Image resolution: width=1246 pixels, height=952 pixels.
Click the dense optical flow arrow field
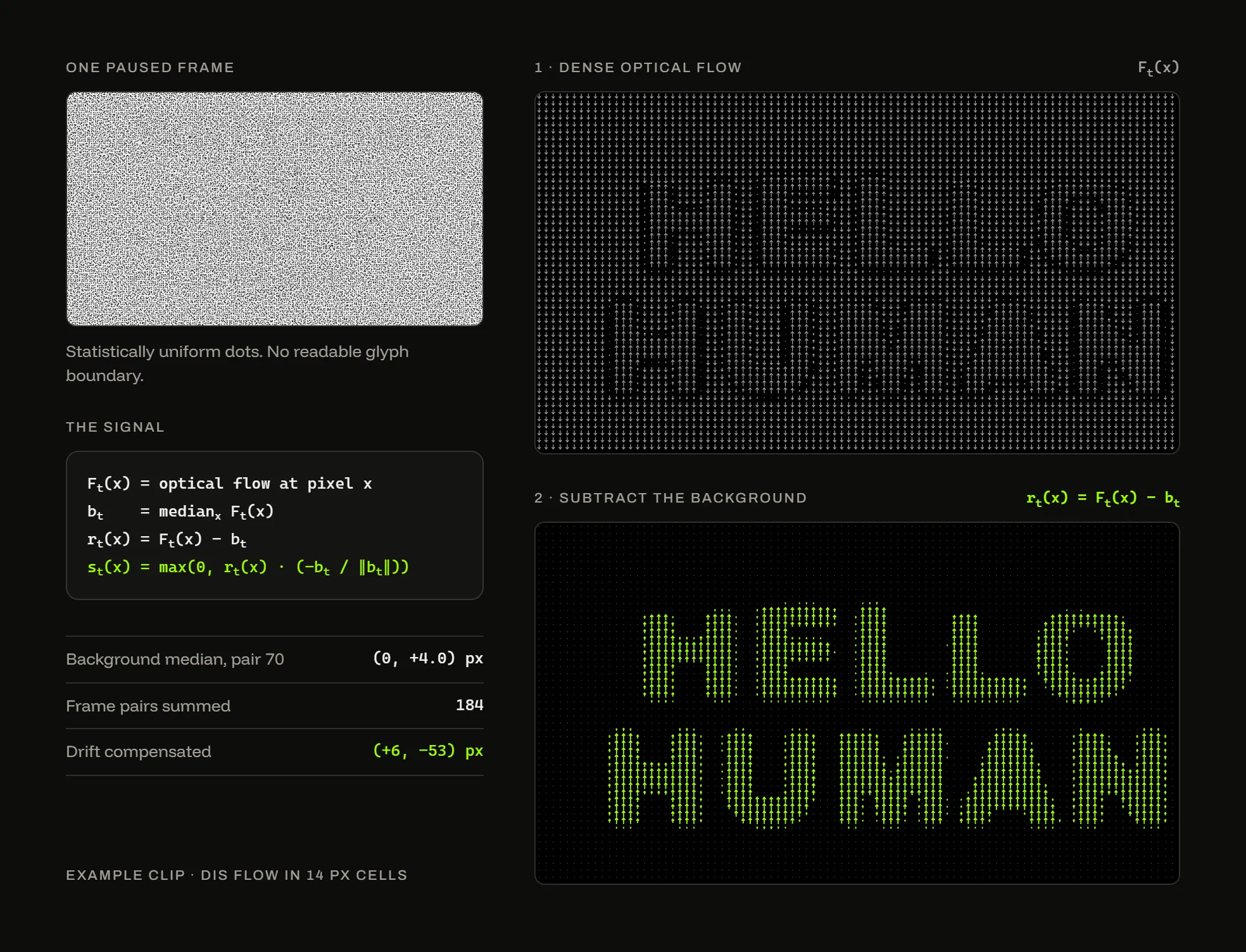coord(857,273)
